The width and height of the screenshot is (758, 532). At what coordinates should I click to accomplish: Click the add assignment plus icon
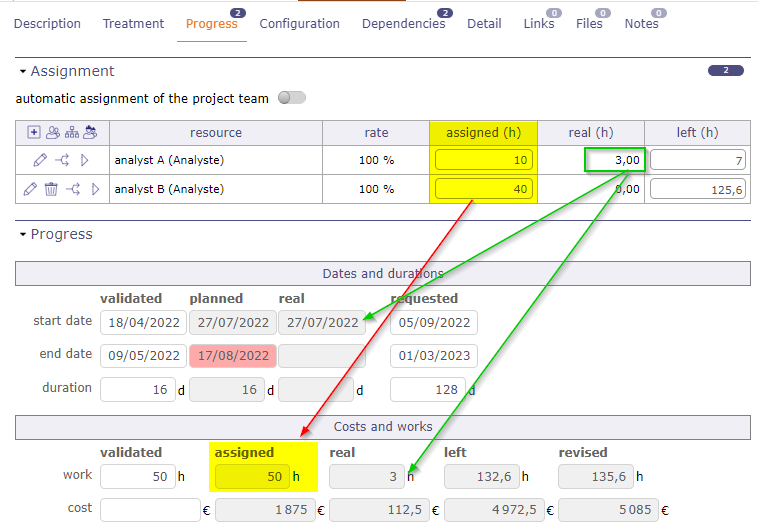(x=34, y=132)
